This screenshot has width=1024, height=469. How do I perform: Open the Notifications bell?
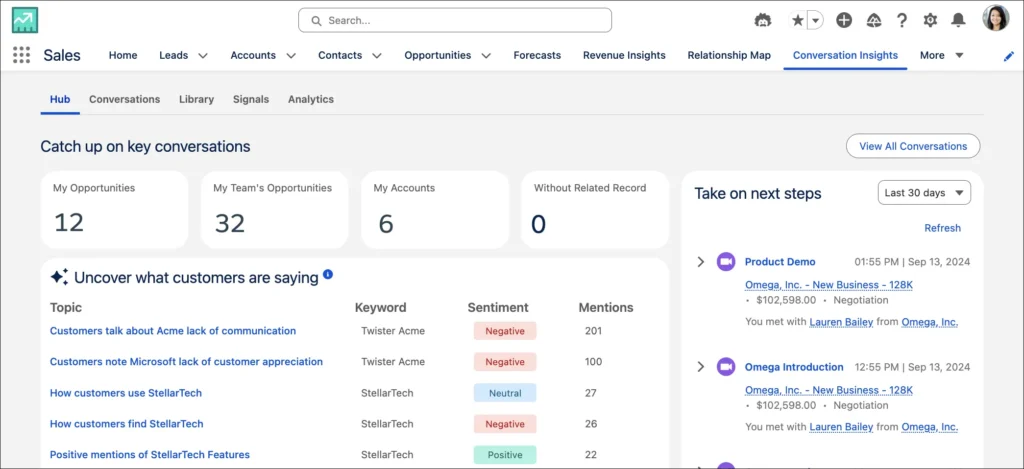click(958, 20)
